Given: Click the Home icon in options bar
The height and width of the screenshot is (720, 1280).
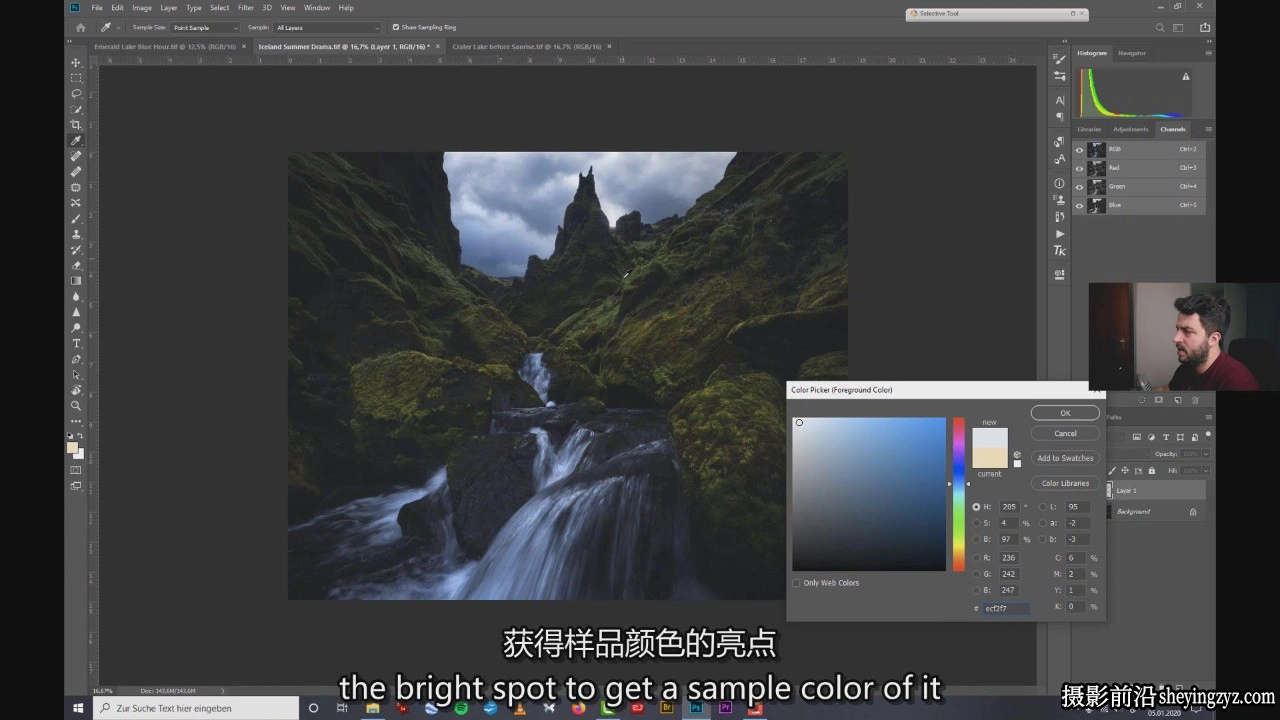Looking at the screenshot, I should [x=81, y=27].
